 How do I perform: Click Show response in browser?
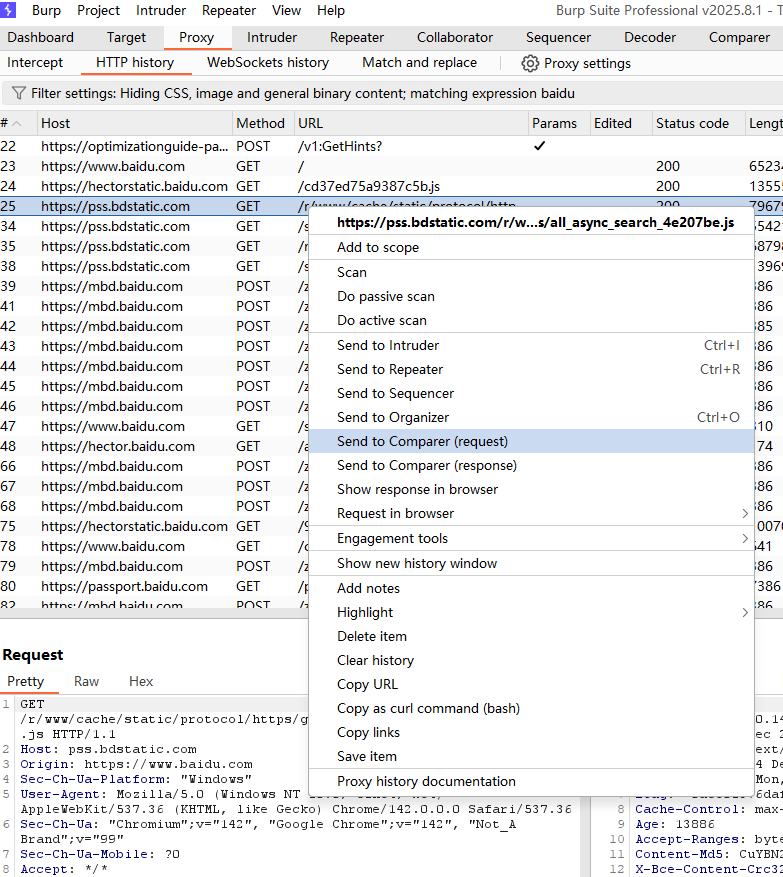(531, 489)
